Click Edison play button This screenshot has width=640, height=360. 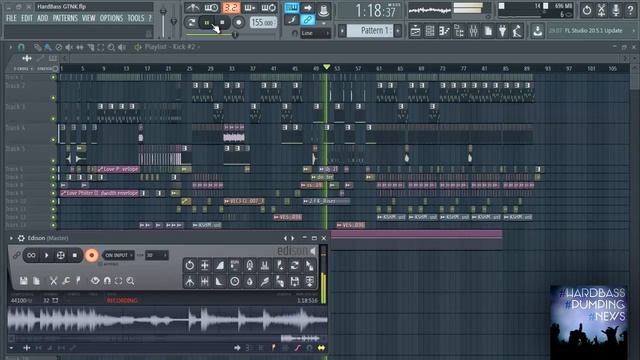[46, 256]
